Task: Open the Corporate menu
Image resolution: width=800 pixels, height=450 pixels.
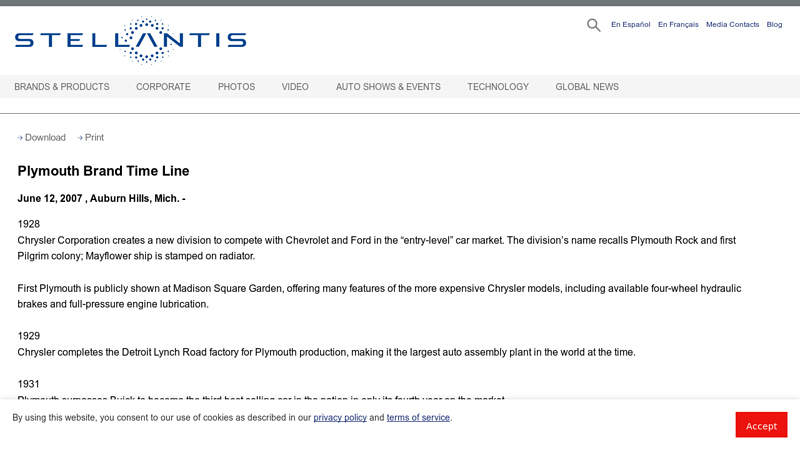Action: [x=163, y=87]
